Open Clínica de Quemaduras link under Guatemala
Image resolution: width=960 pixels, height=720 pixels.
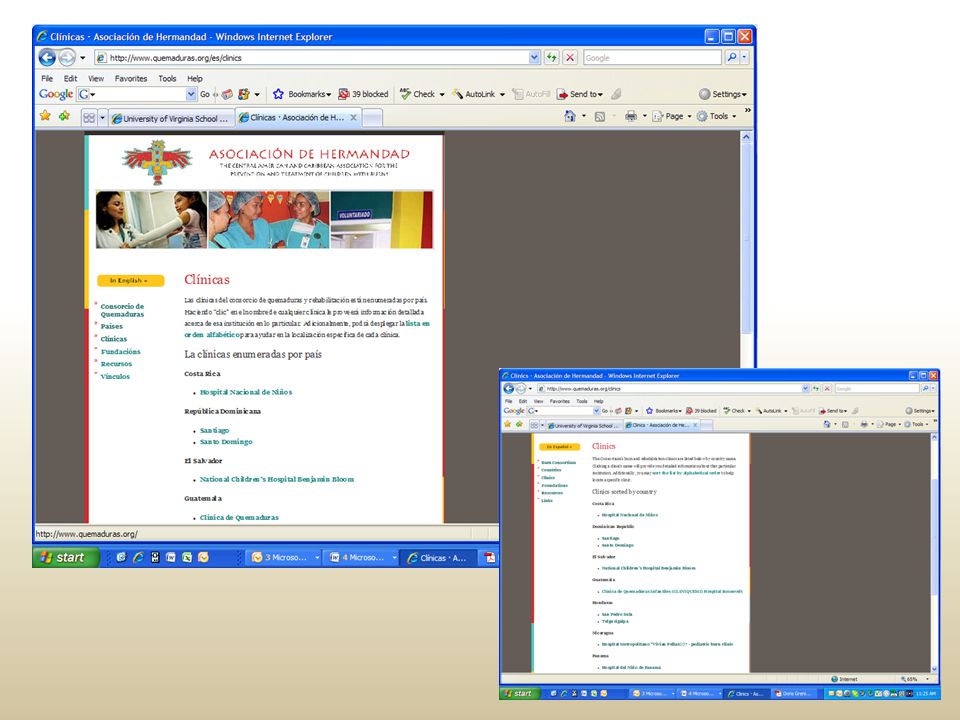tap(239, 517)
